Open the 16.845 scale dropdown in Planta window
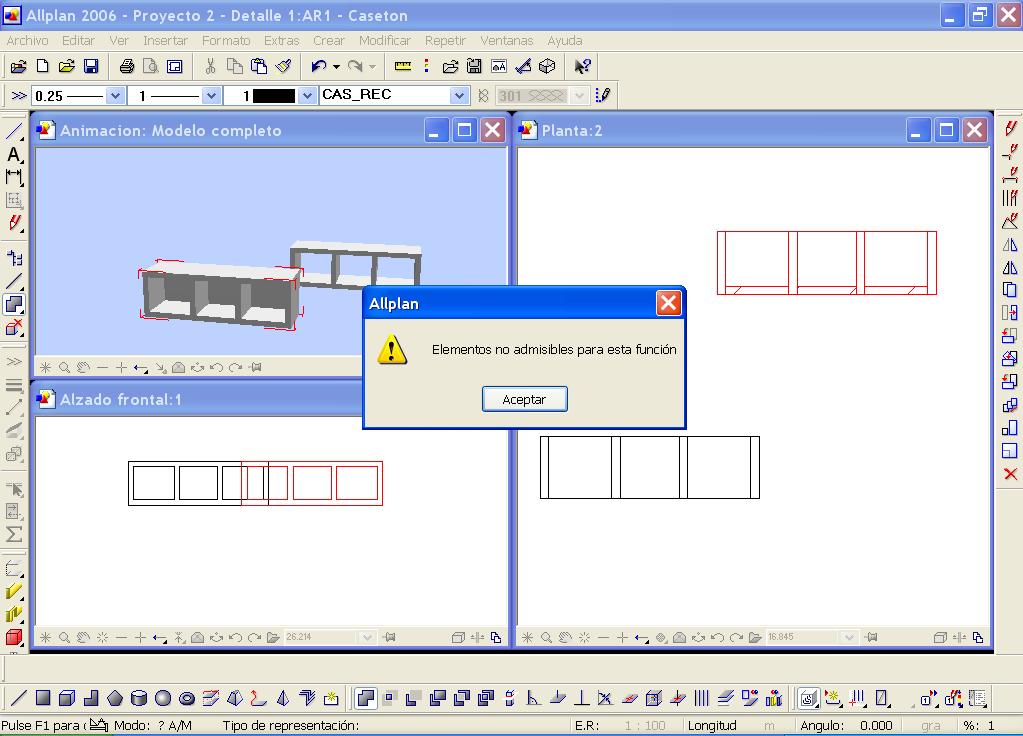The image size is (1023, 736). coord(849,637)
